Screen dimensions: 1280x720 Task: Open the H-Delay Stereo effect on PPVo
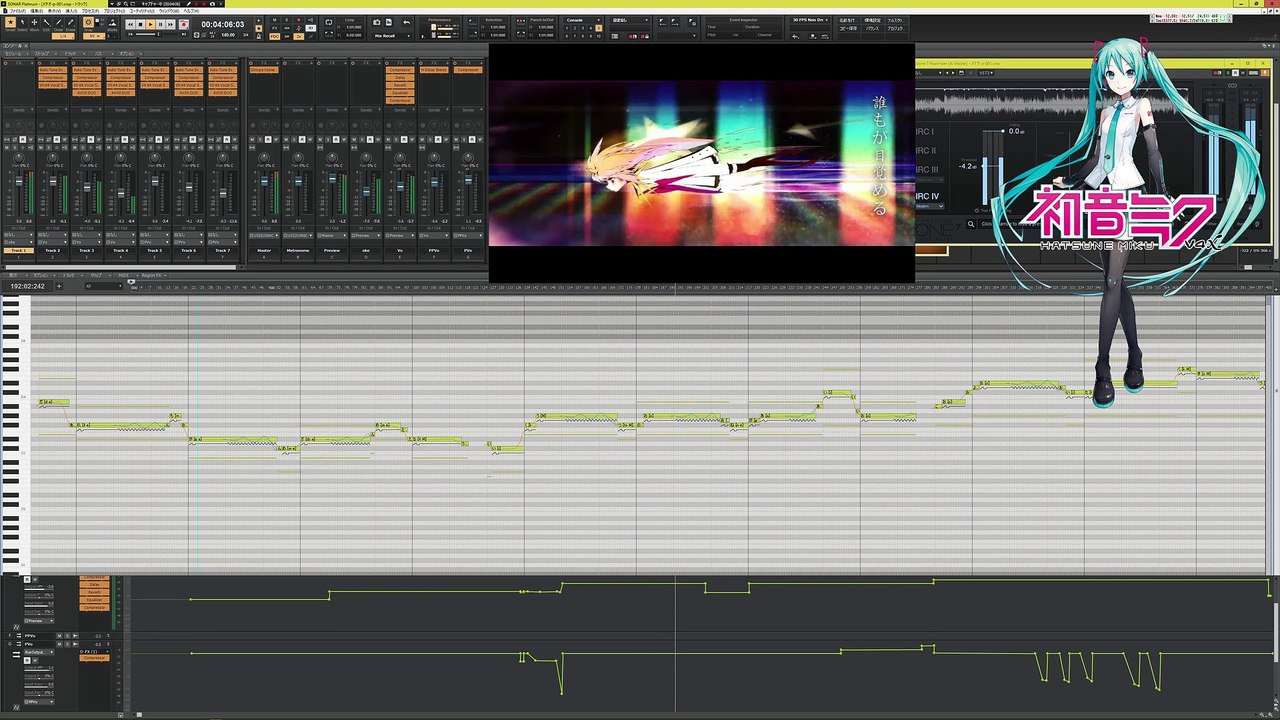pyautogui.click(x=434, y=70)
